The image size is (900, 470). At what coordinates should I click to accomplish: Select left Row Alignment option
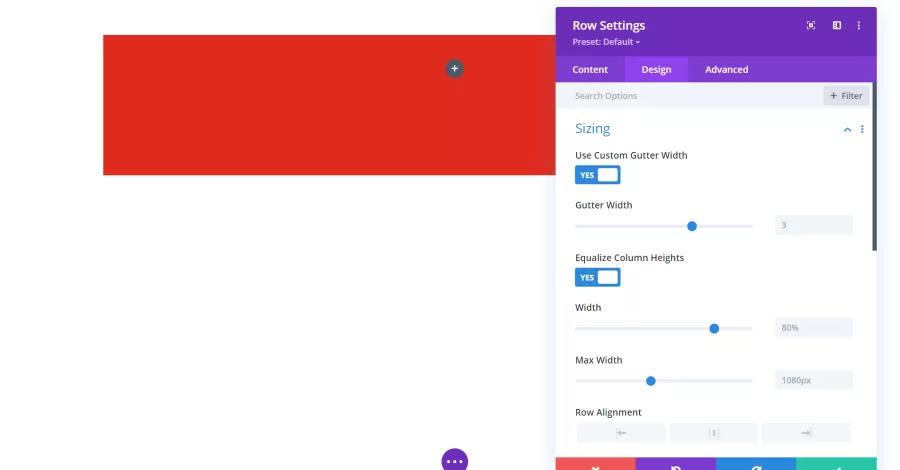621,433
